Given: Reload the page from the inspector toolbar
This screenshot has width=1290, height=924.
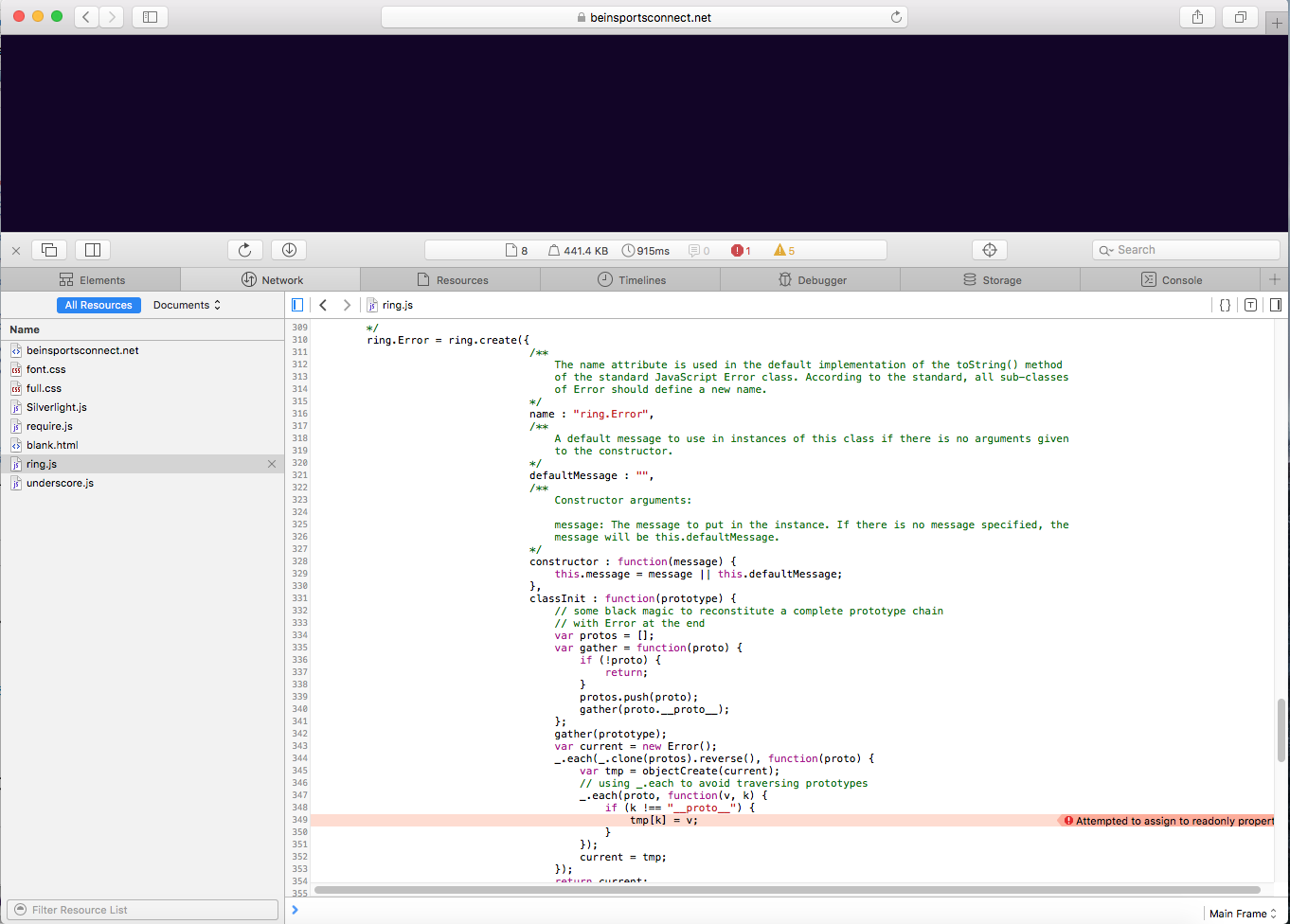Looking at the screenshot, I should pyautogui.click(x=244, y=250).
